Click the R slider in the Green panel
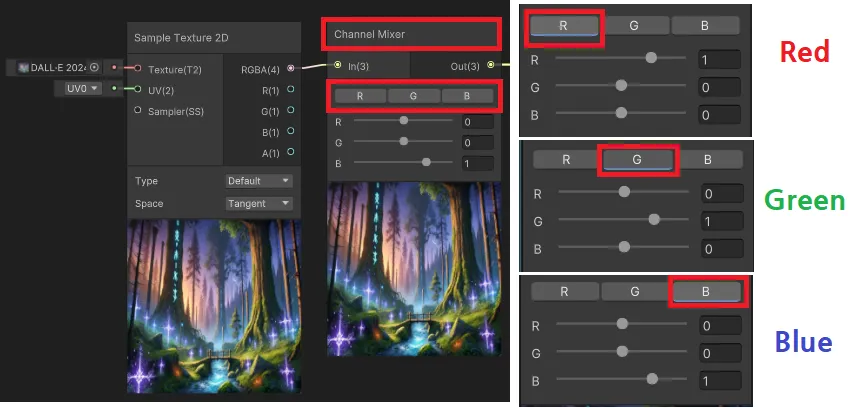The width and height of the screenshot is (856, 408). (623, 192)
